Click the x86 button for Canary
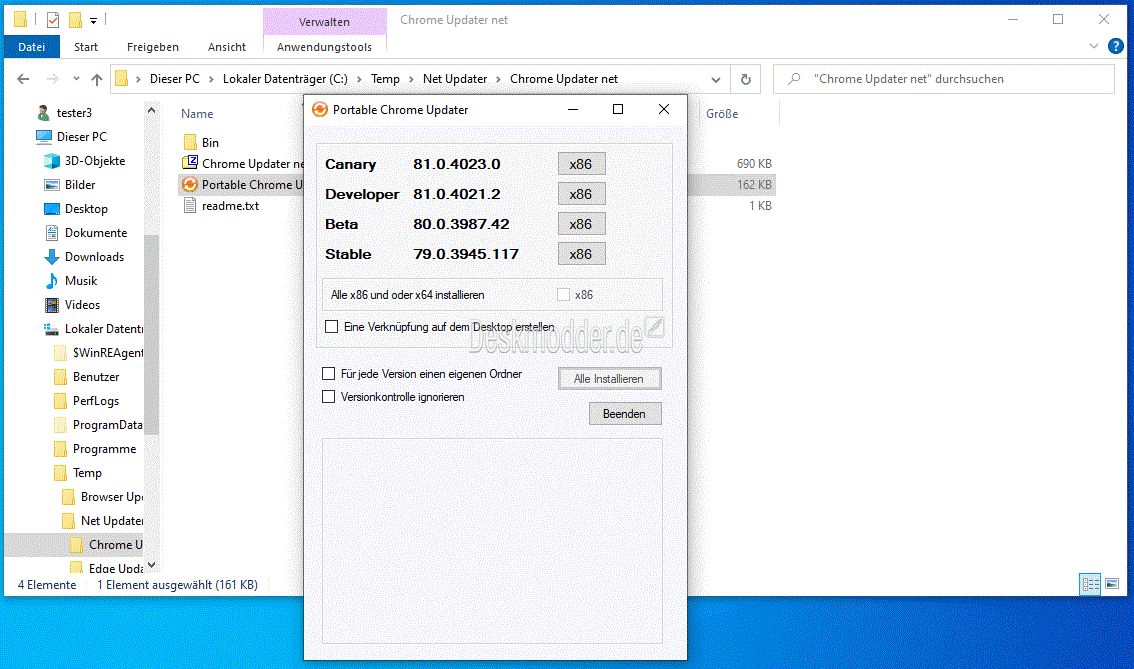 581,164
